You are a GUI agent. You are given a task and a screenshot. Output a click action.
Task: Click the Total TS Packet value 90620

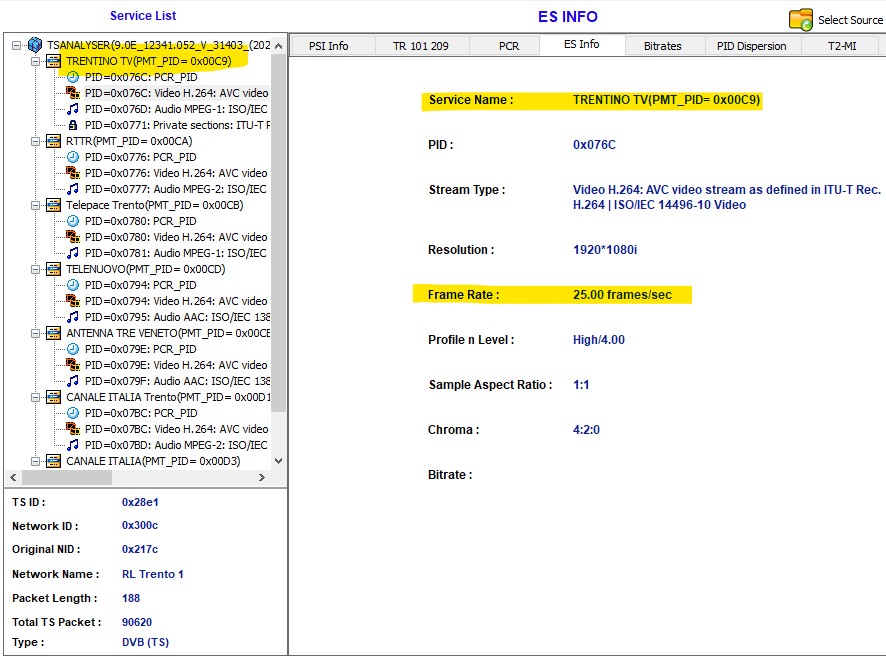pos(137,622)
